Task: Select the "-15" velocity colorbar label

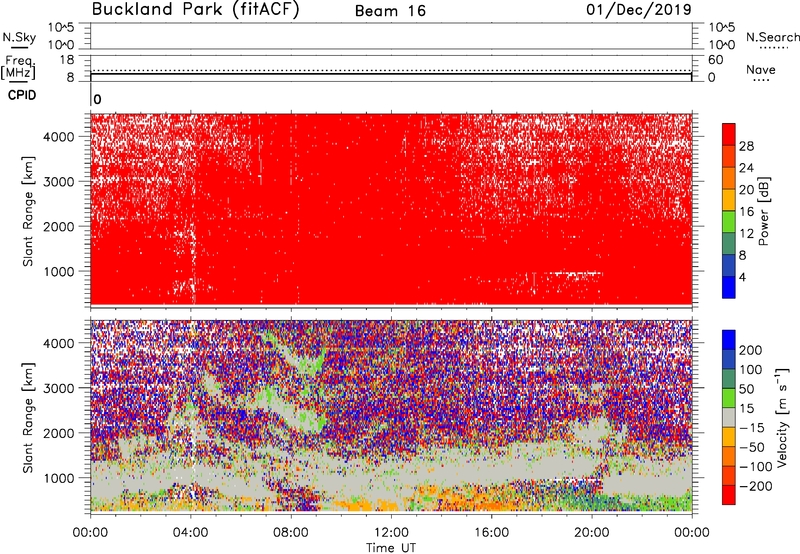Action: [x=752, y=427]
